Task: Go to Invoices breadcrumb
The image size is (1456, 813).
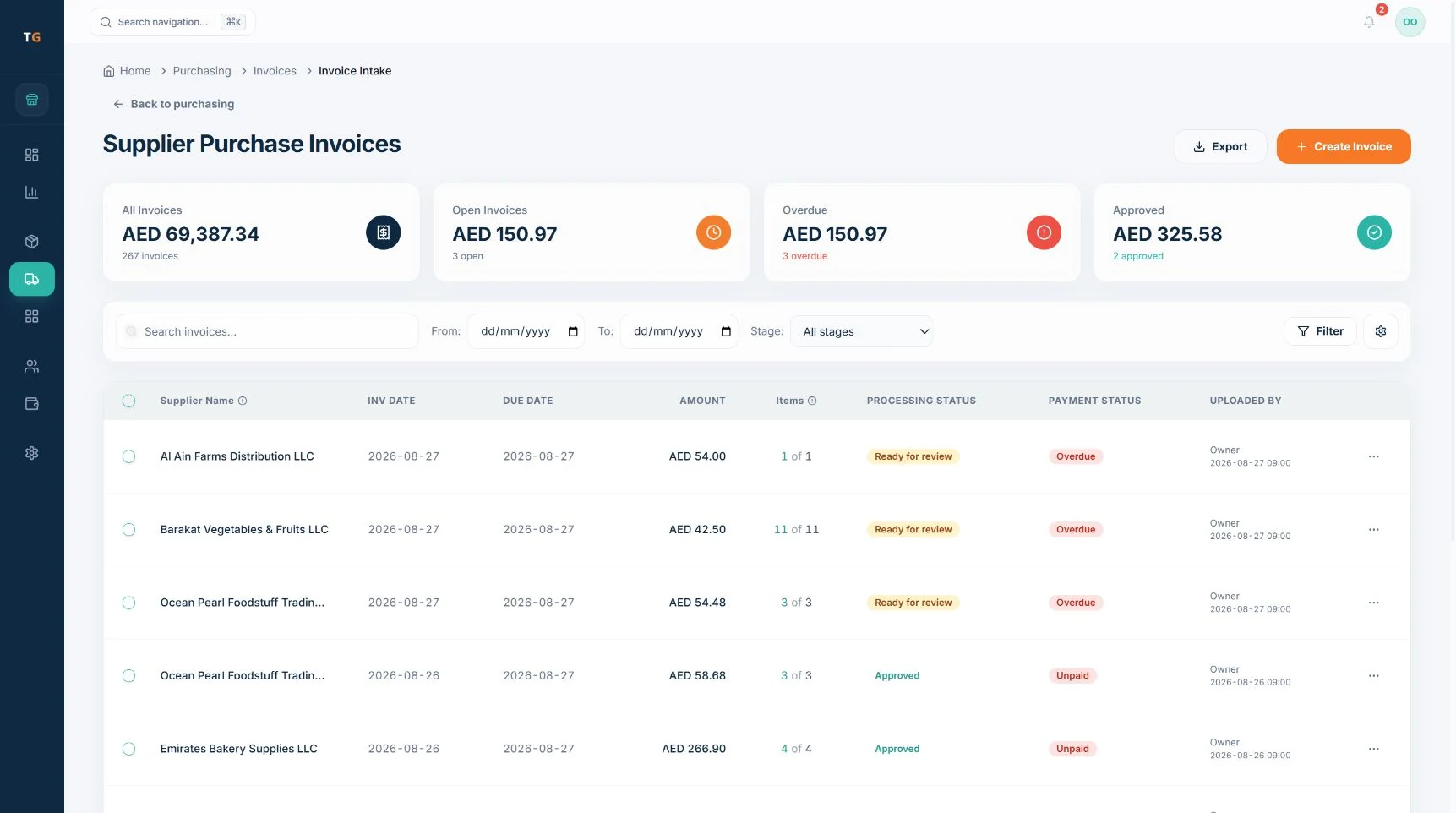Action: (x=275, y=71)
